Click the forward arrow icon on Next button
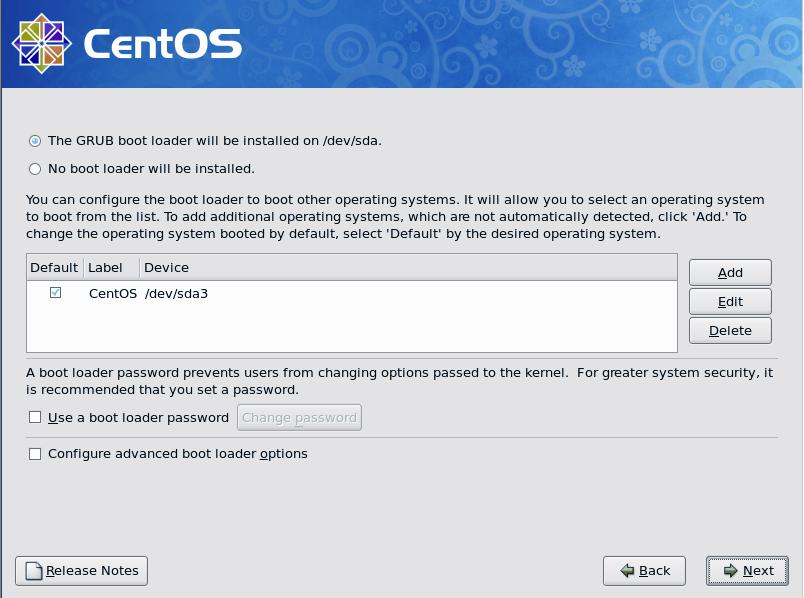The height and width of the screenshot is (598, 804). 729,571
